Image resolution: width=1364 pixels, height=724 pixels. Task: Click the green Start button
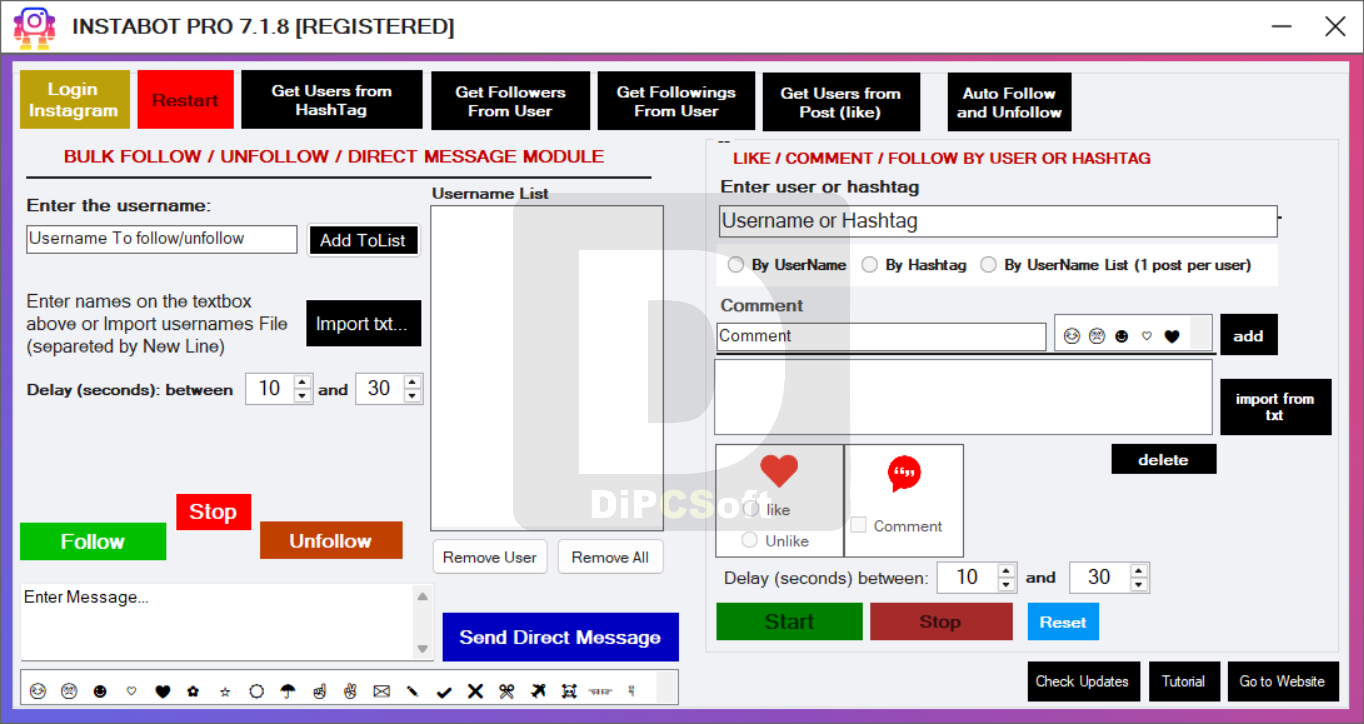pos(789,621)
